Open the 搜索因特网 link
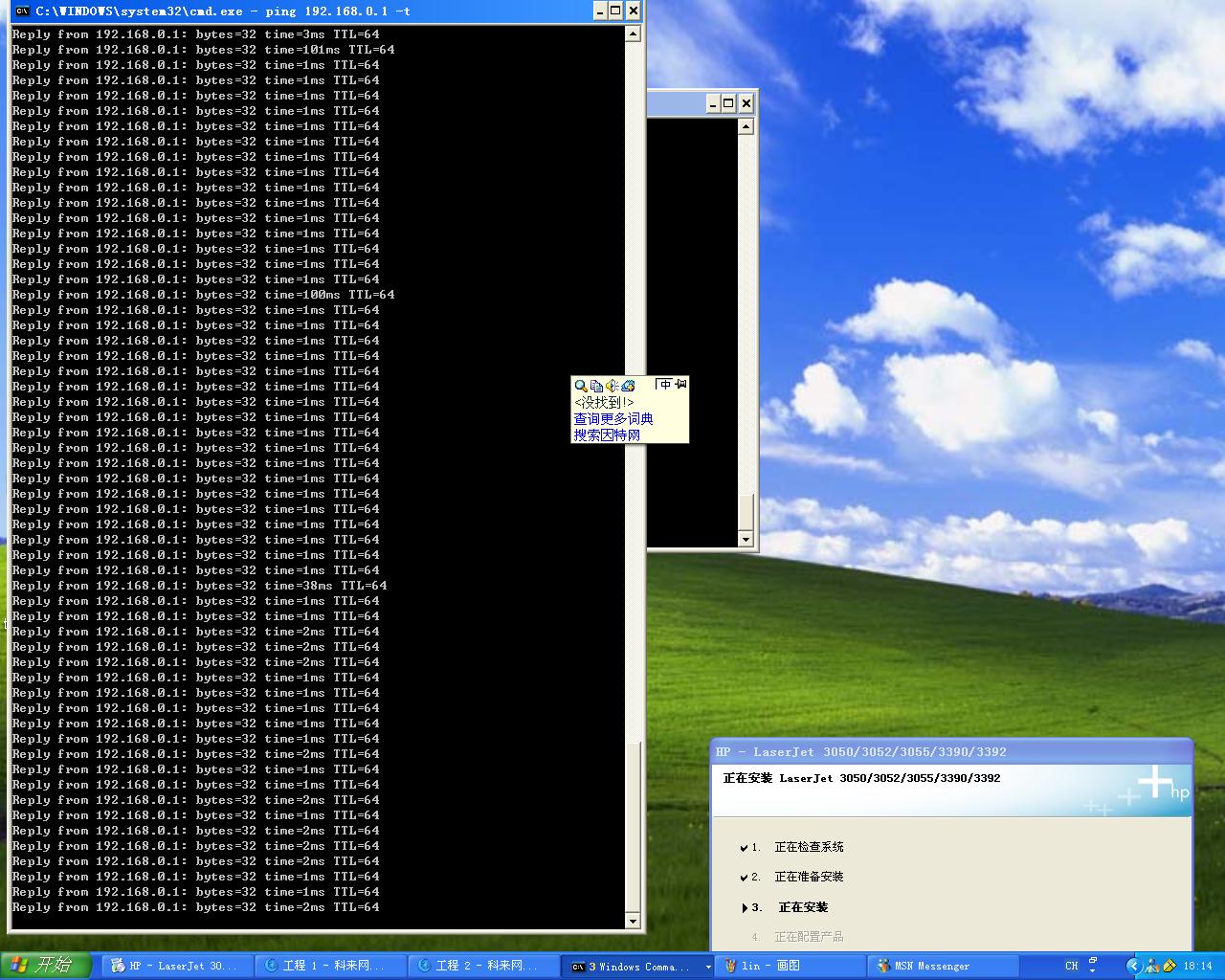This screenshot has height=980, width=1225. [x=607, y=435]
